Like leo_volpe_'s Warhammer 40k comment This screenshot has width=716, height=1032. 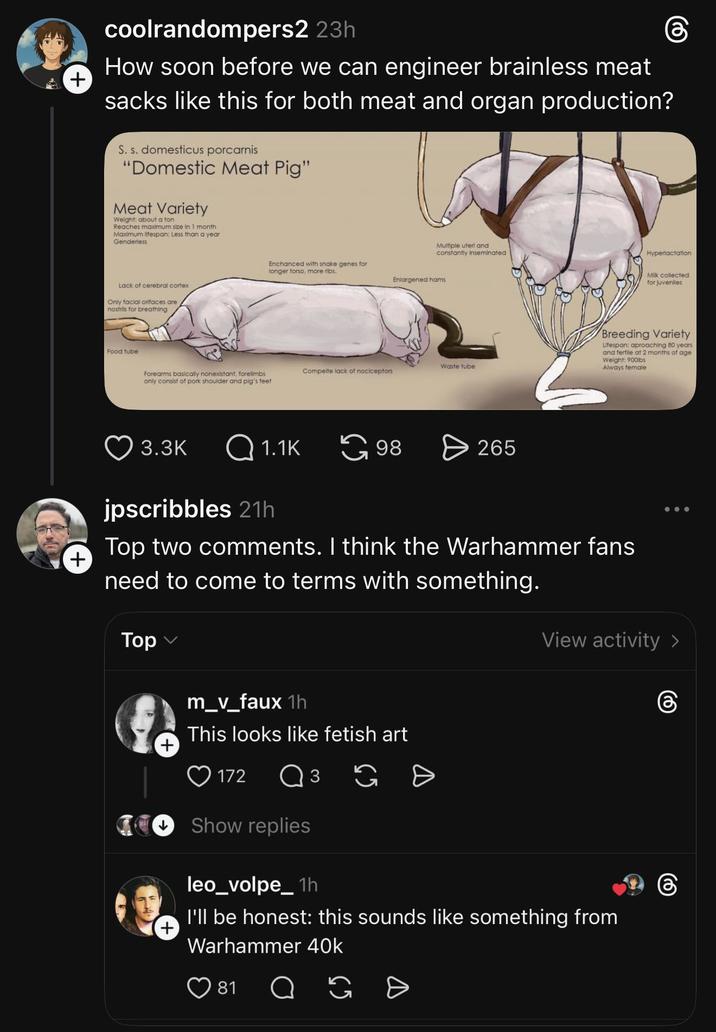tap(200, 987)
